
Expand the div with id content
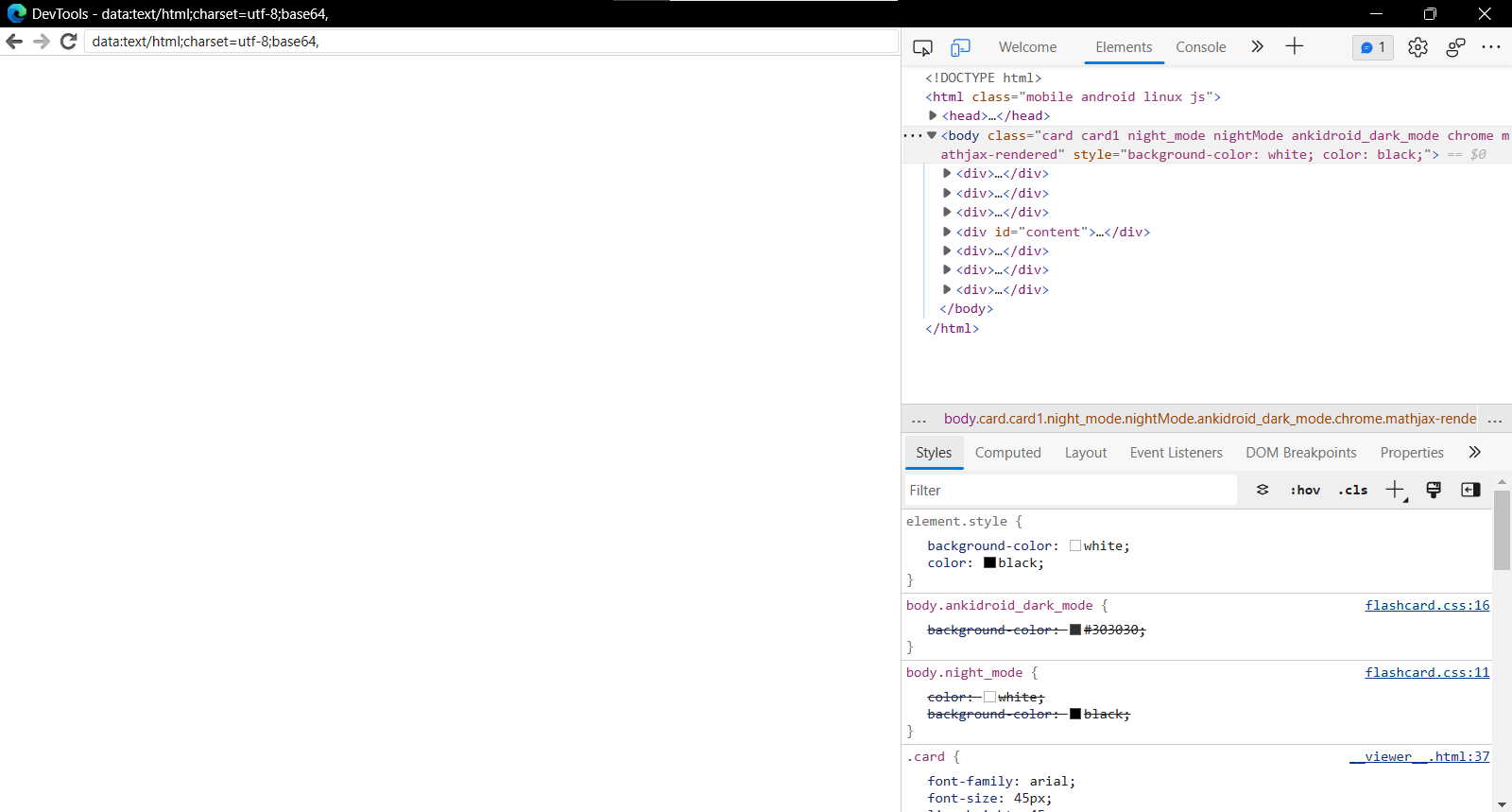point(947,232)
